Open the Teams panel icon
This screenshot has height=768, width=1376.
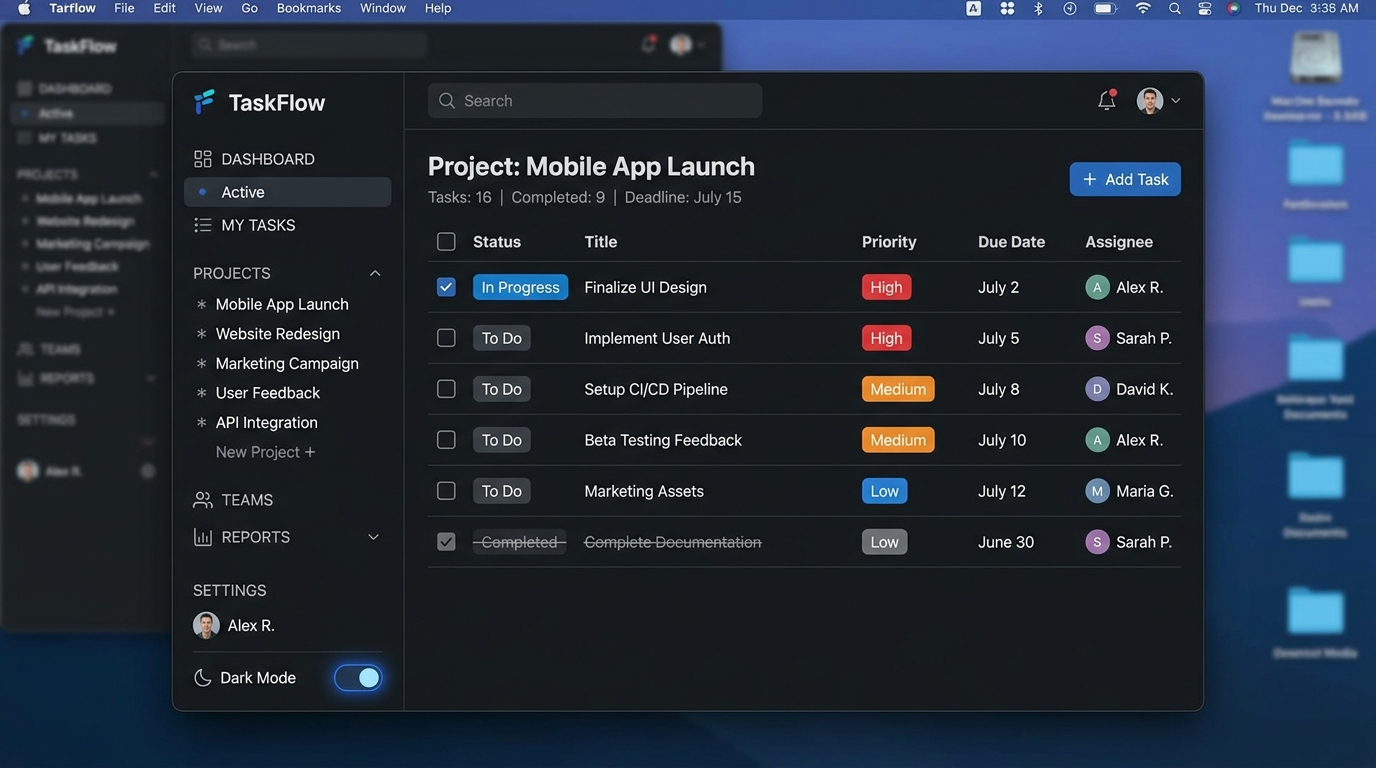(202, 499)
